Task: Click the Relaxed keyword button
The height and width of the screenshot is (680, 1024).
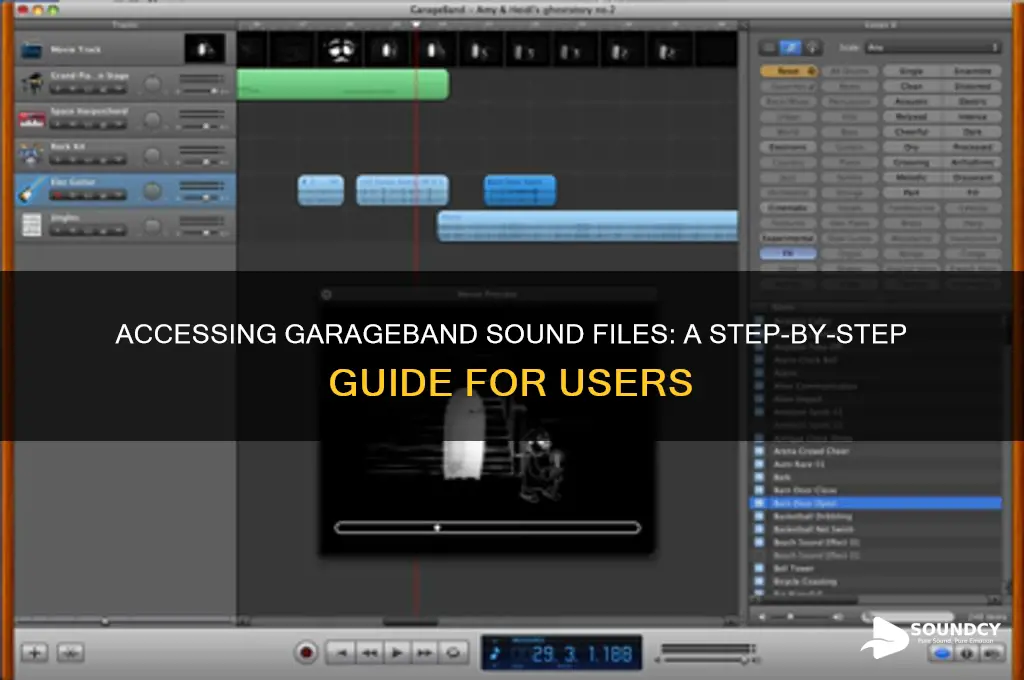Action: [911, 116]
